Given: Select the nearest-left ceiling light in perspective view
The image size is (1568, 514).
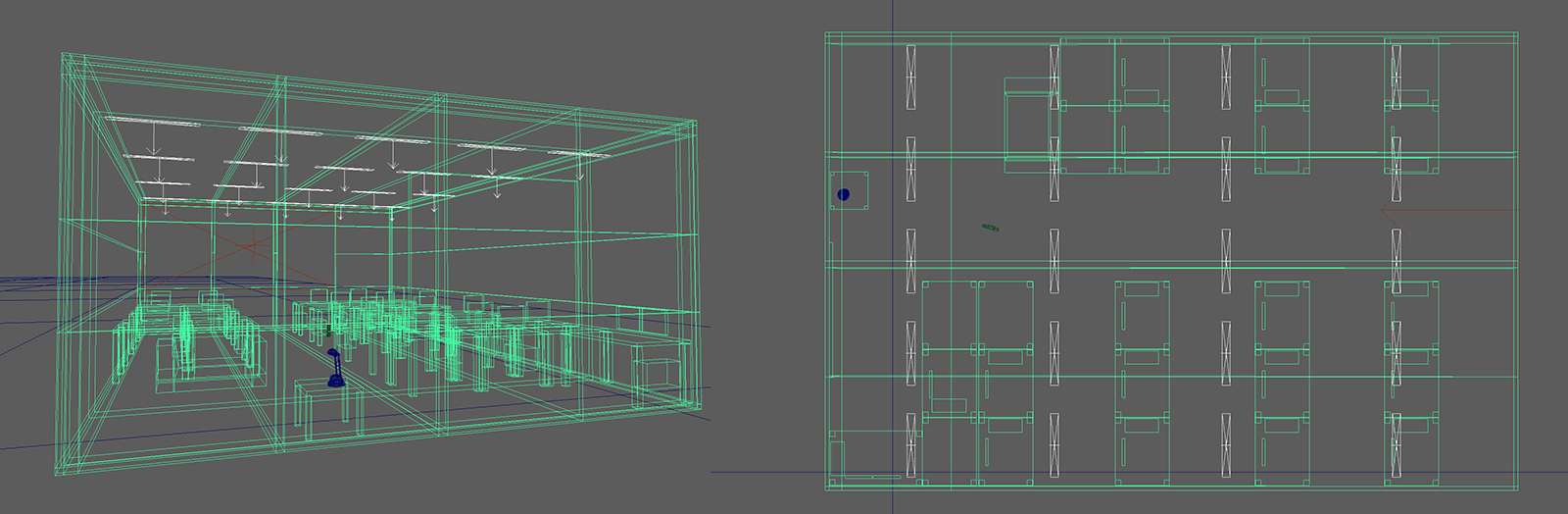Looking at the screenshot, I should click(152, 121).
